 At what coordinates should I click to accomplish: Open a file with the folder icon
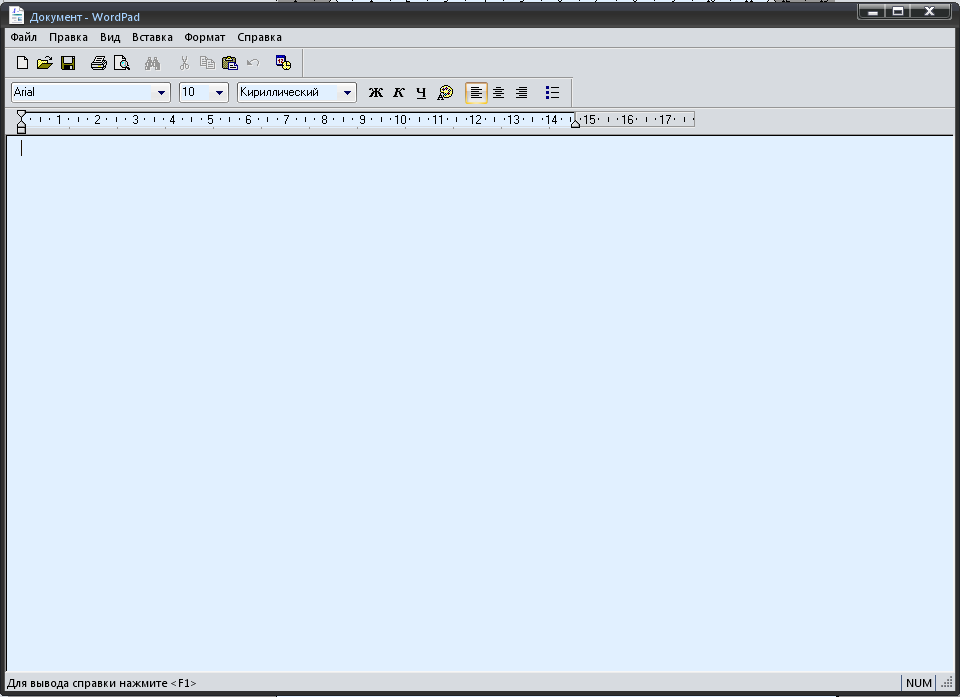[x=45, y=62]
